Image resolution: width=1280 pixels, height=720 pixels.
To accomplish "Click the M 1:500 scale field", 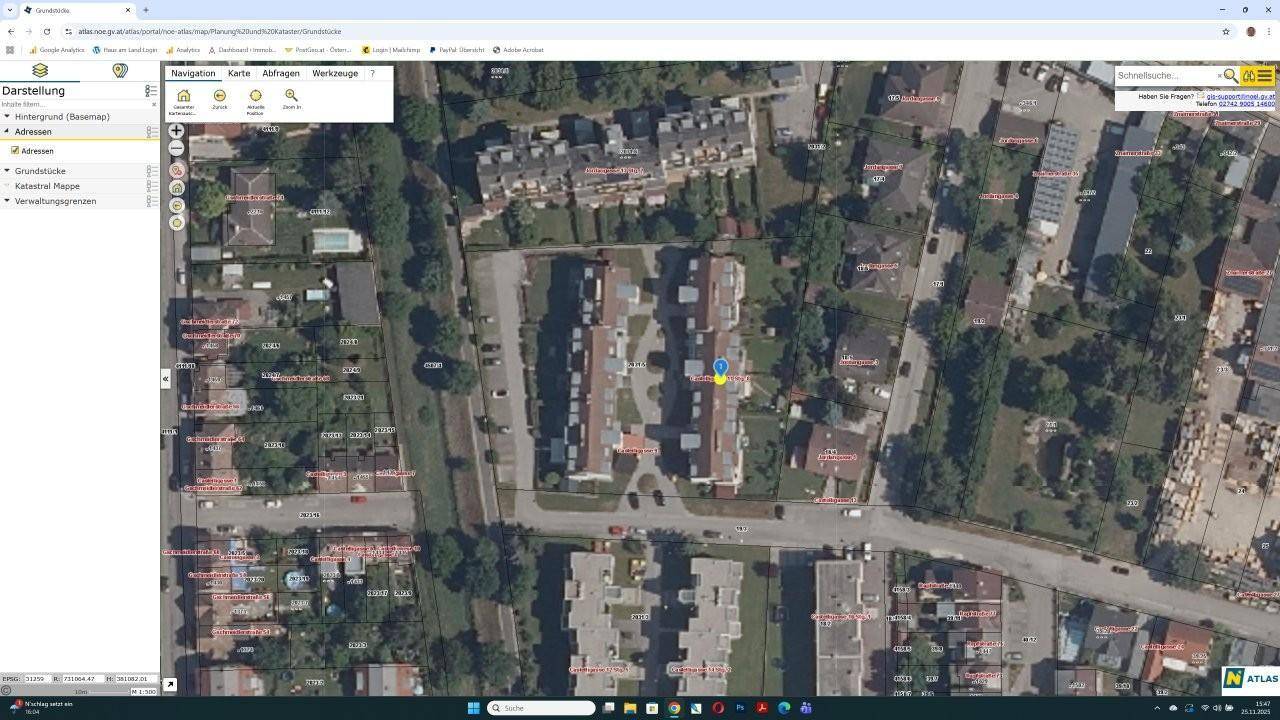I will (142, 691).
